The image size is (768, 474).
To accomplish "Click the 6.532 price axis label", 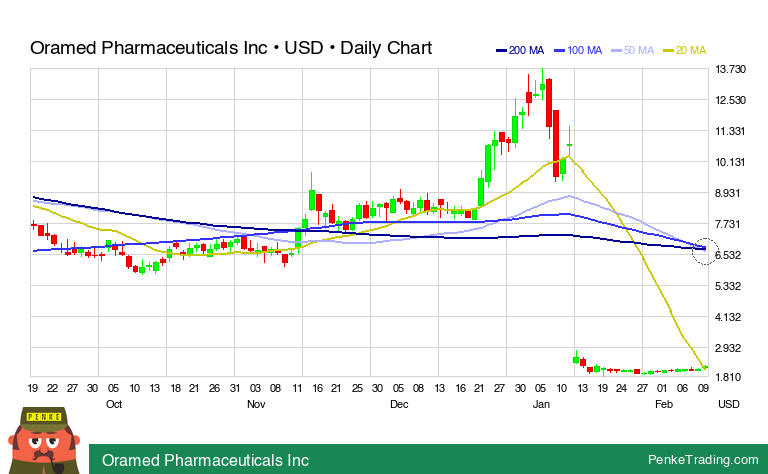I will (x=728, y=255).
